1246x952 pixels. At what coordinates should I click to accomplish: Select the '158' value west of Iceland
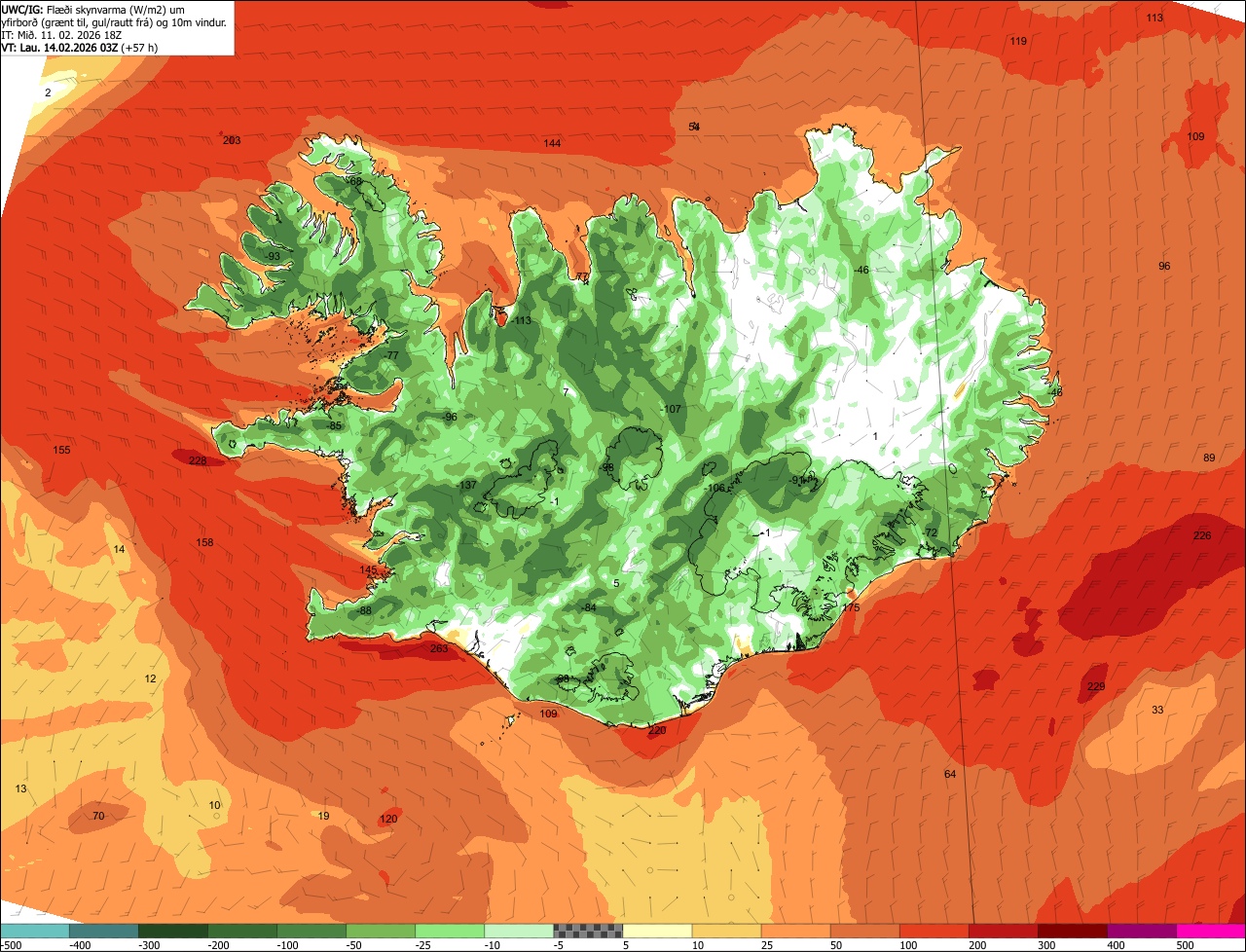pyautogui.click(x=204, y=543)
